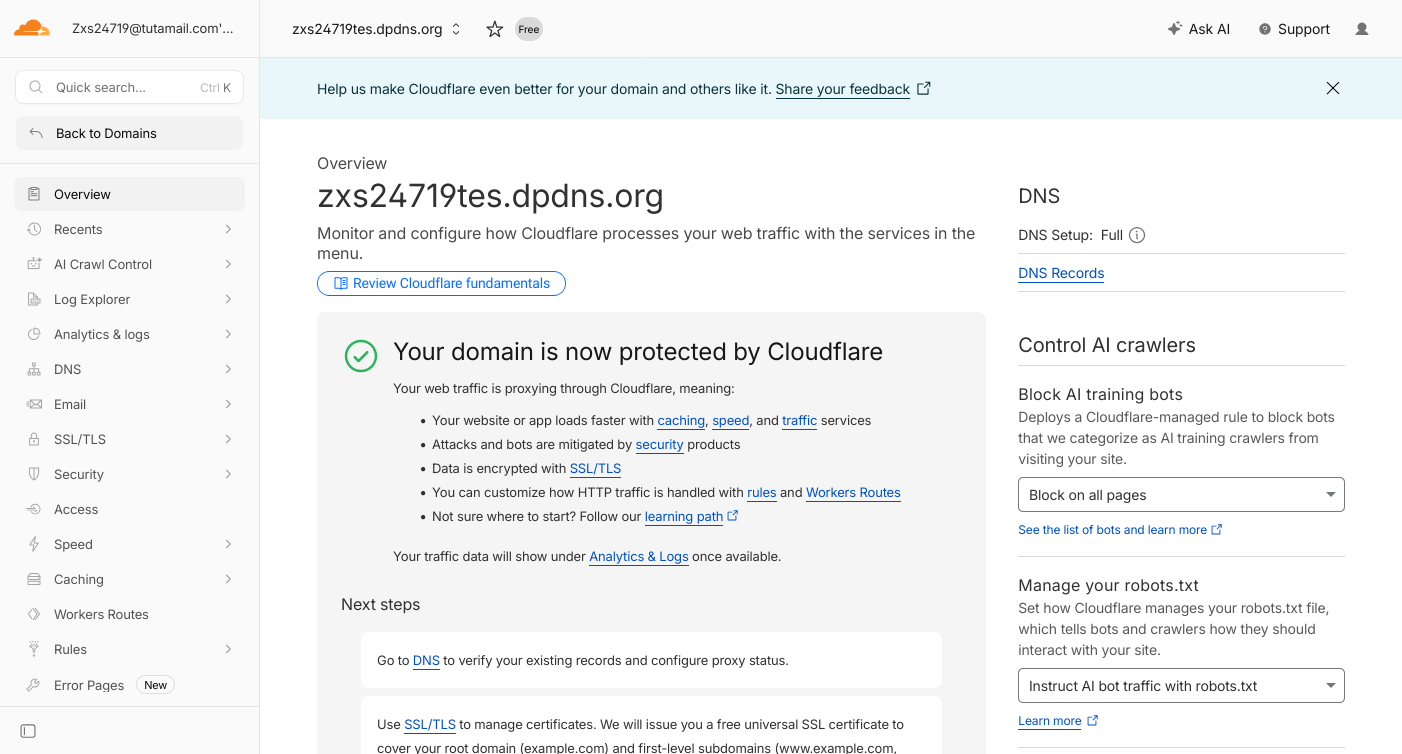This screenshot has width=1402, height=754.
Task: Click the Cloudflare logo
Action: (x=32, y=28)
